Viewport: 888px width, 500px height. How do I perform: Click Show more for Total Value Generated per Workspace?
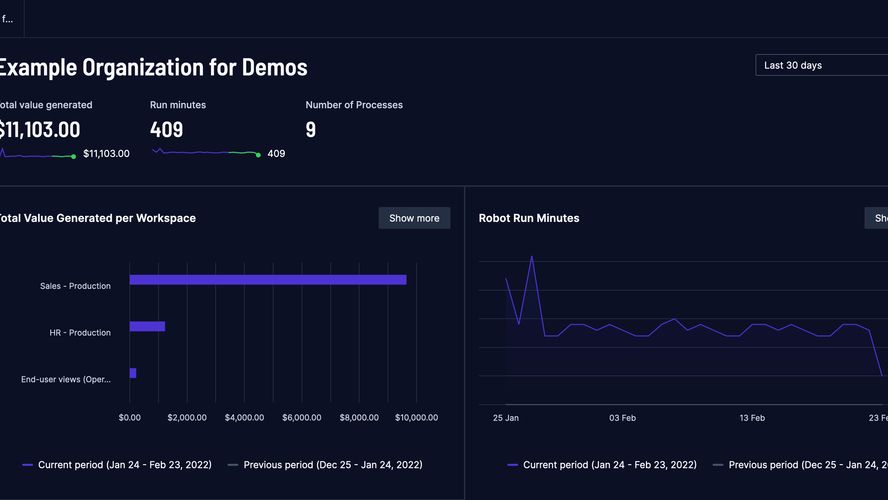pos(414,218)
